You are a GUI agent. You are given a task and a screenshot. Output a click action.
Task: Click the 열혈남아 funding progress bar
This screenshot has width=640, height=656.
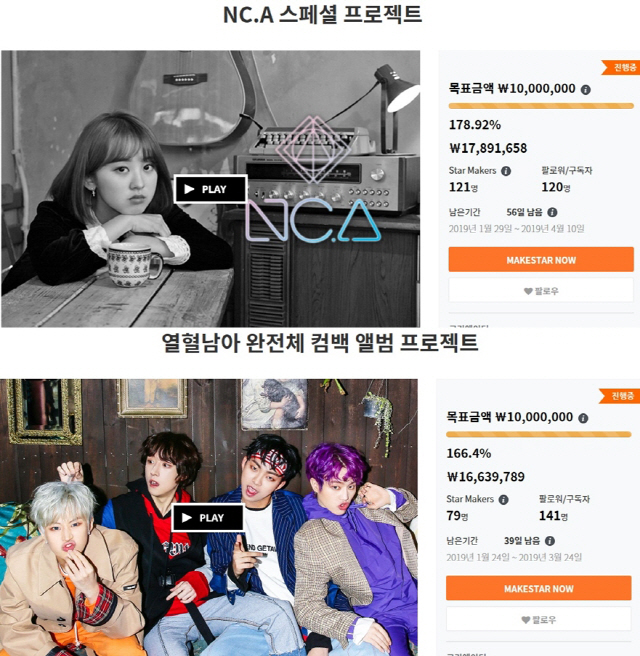(x=538, y=434)
